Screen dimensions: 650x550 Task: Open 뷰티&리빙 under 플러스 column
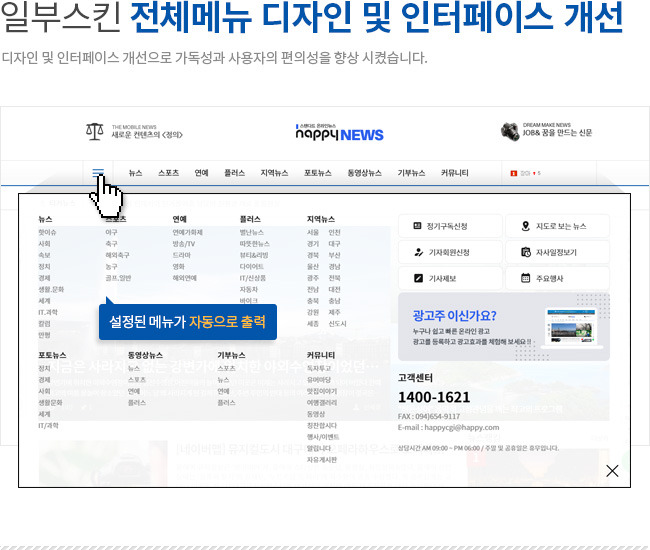tap(254, 255)
